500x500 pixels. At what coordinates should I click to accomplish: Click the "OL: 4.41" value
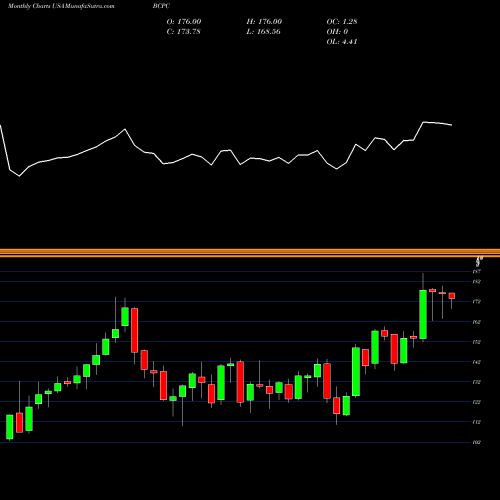pyautogui.click(x=342, y=42)
